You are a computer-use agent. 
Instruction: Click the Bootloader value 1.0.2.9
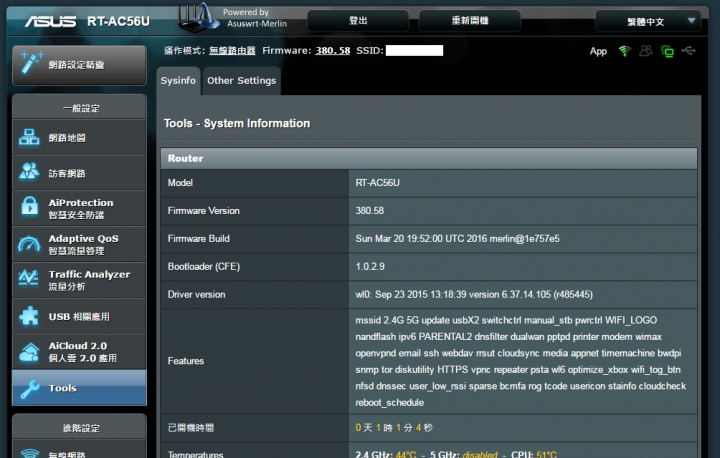370,266
